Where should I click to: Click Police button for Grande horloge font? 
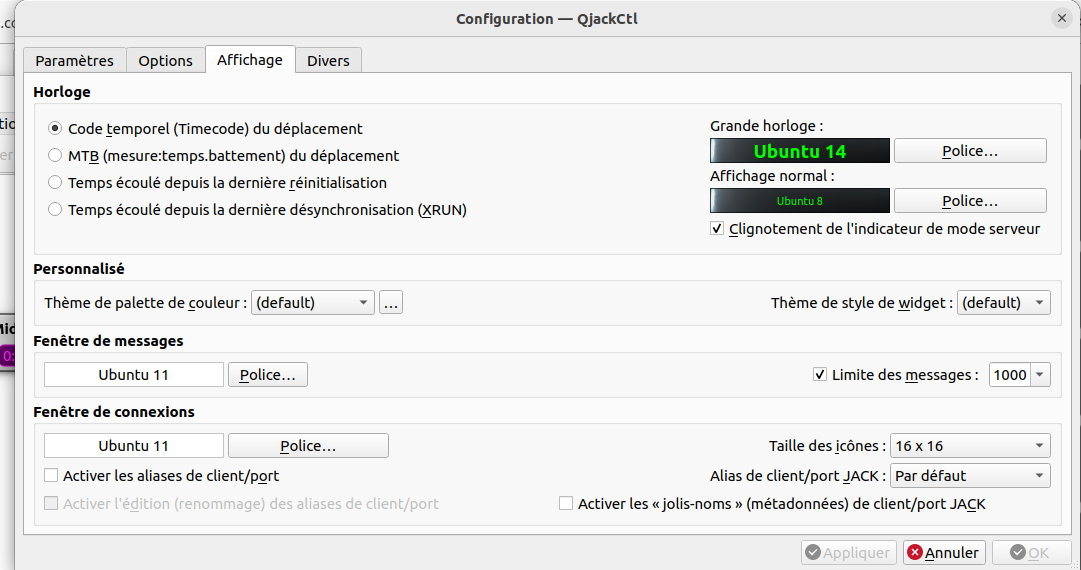pyautogui.click(x=969, y=151)
